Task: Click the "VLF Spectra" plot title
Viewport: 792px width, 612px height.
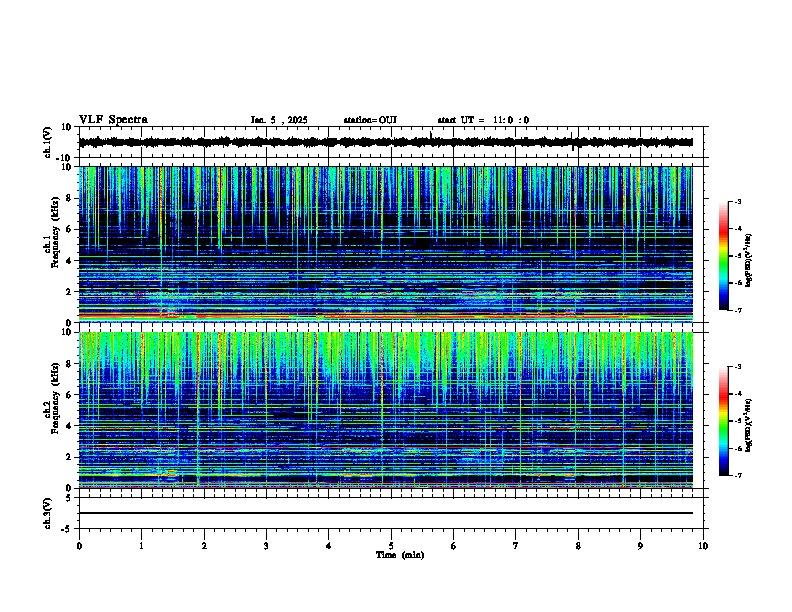Action: [x=113, y=120]
